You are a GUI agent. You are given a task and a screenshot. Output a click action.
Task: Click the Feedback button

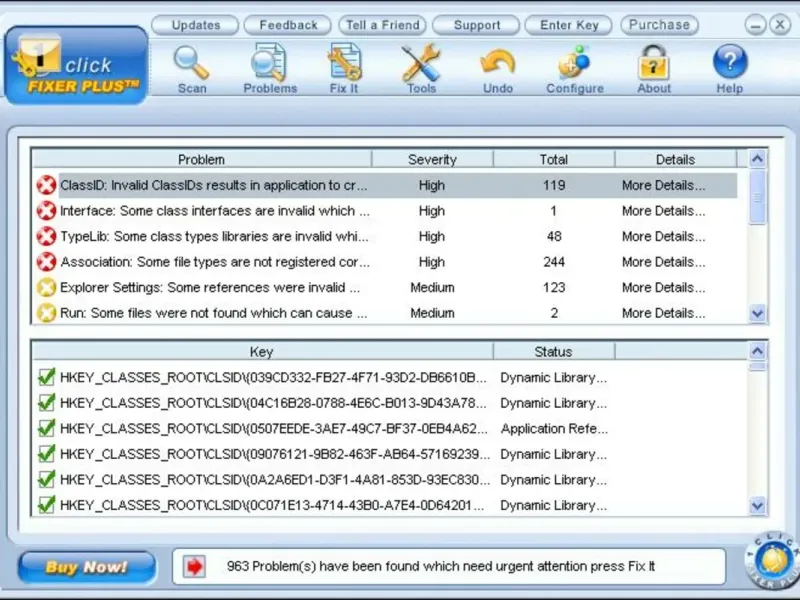(x=288, y=25)
